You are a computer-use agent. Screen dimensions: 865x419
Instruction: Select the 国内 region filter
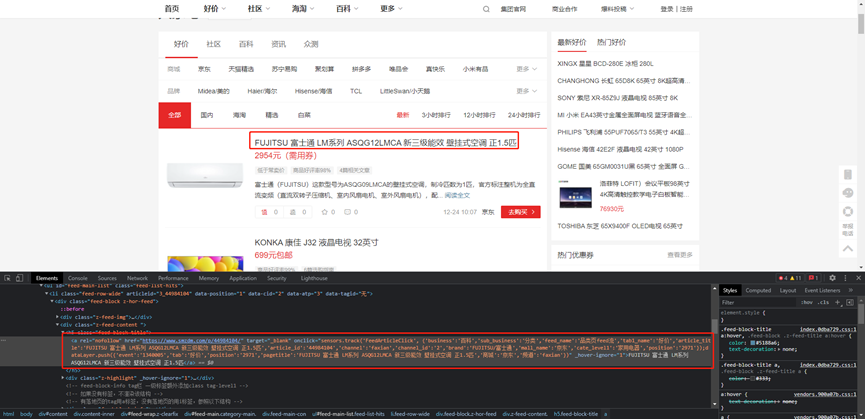tap(207, 115)
